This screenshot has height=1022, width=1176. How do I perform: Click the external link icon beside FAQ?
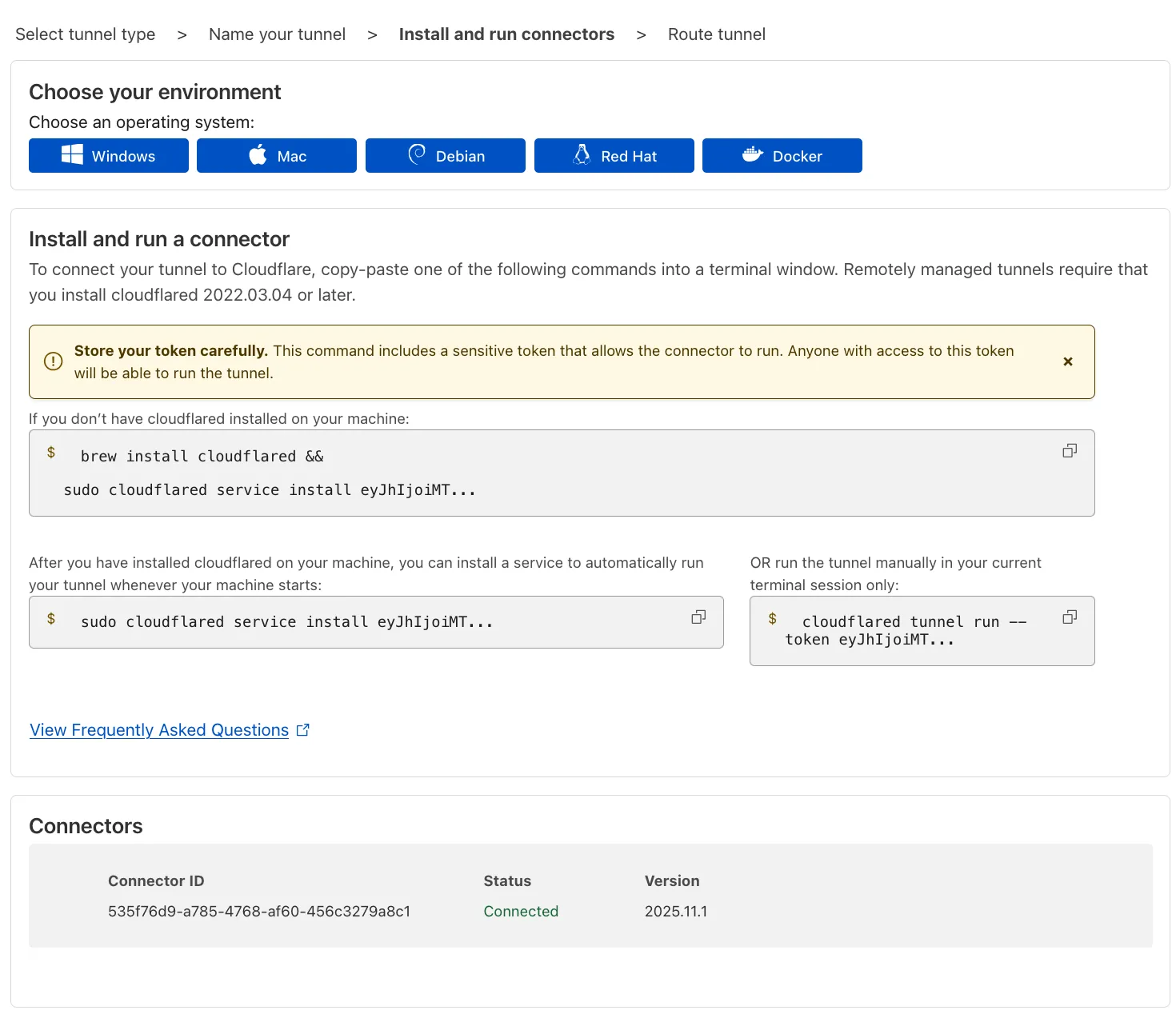[x=302, y=729]
